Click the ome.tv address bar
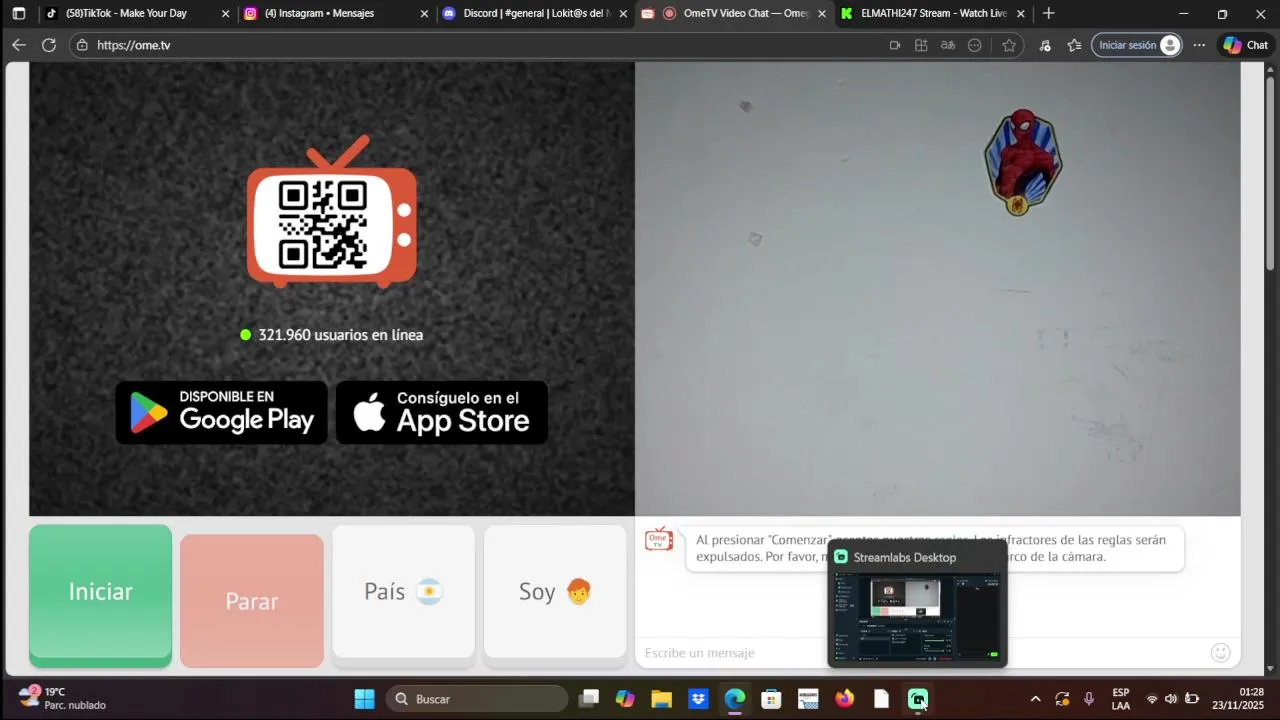 tap(480, 45)
